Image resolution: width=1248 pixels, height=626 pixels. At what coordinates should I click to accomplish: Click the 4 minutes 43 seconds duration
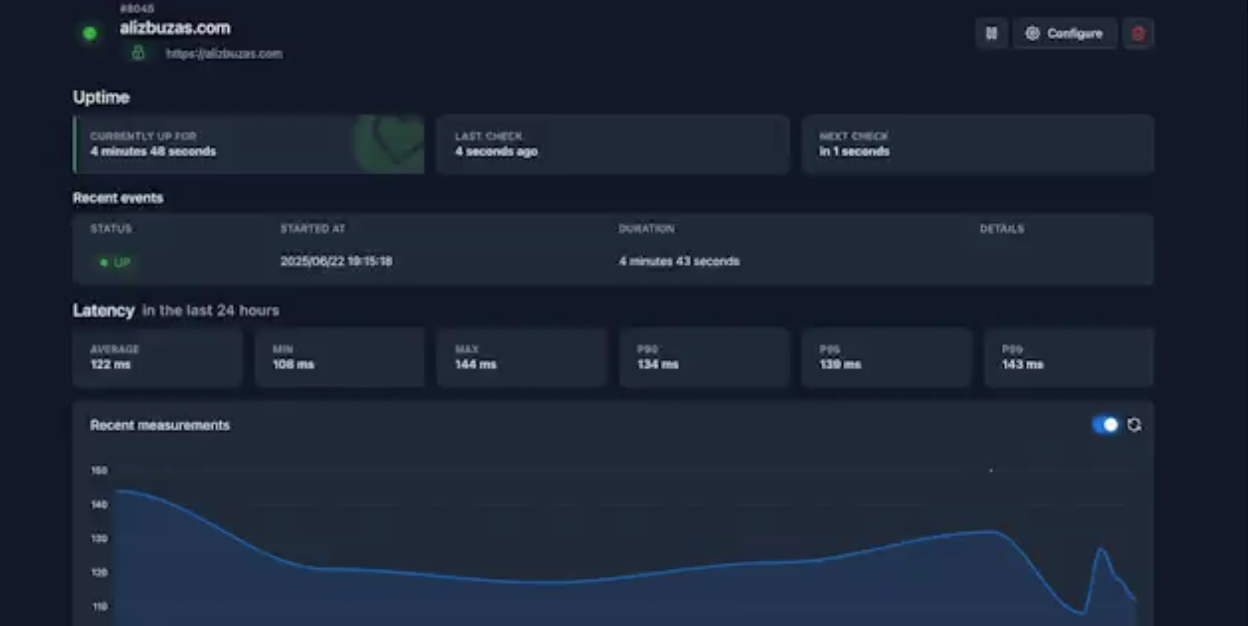(x=679, y=262)
